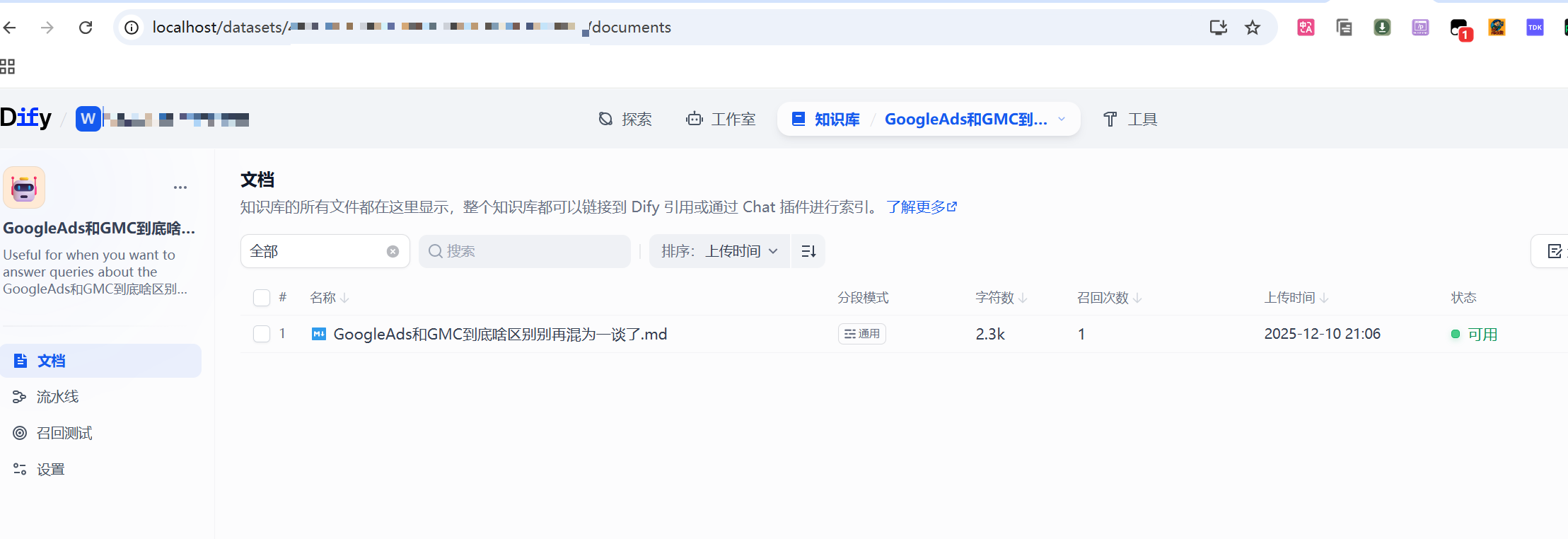Toggle the sort order direction icon
This screenshot has width=1568, height=539.
click(x=808, y=252)
